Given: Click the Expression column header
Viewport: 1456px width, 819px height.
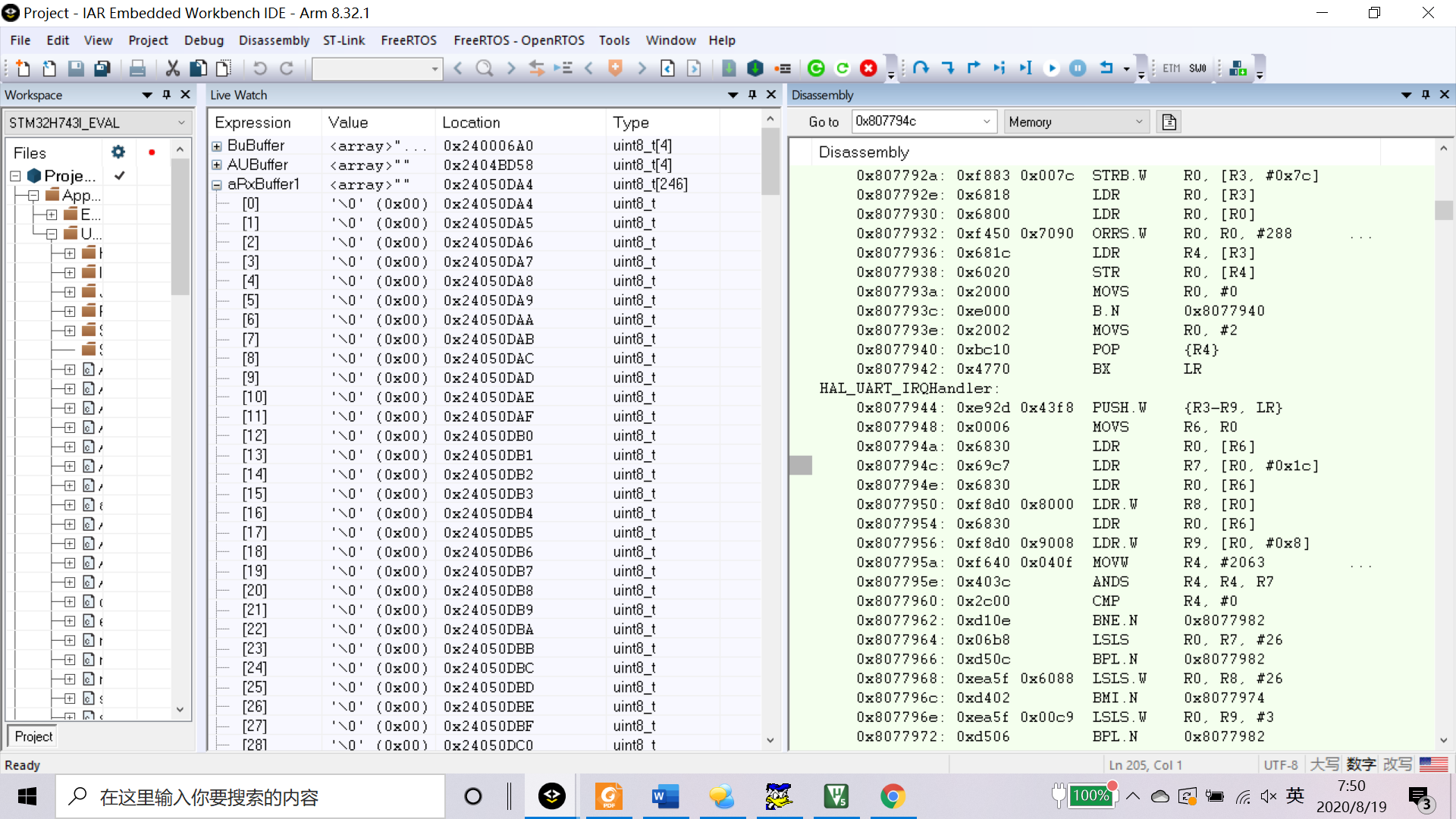Looking at the screenshot, I should [x=265, y=123].
